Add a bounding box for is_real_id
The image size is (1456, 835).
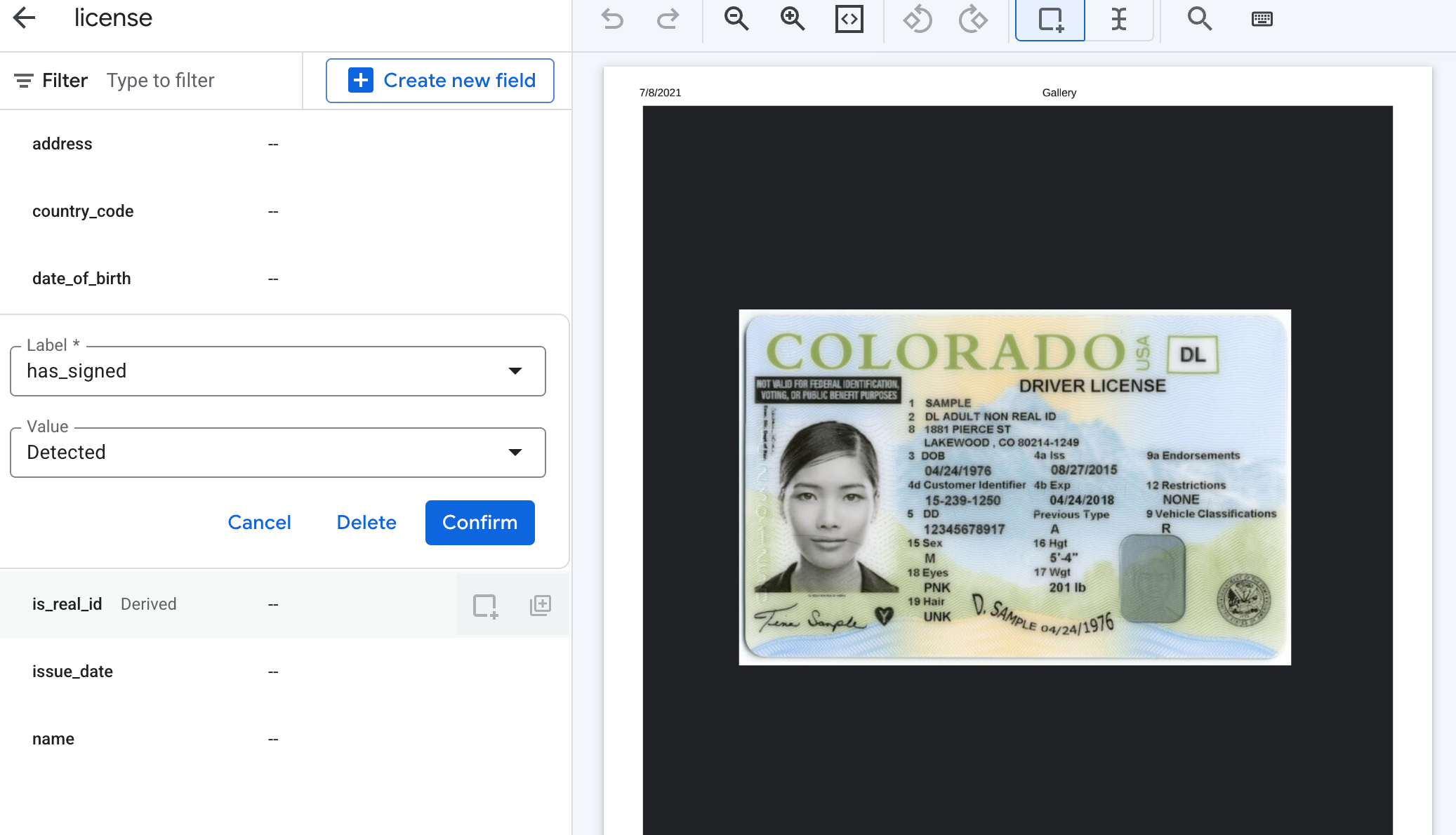click(486, 604)
